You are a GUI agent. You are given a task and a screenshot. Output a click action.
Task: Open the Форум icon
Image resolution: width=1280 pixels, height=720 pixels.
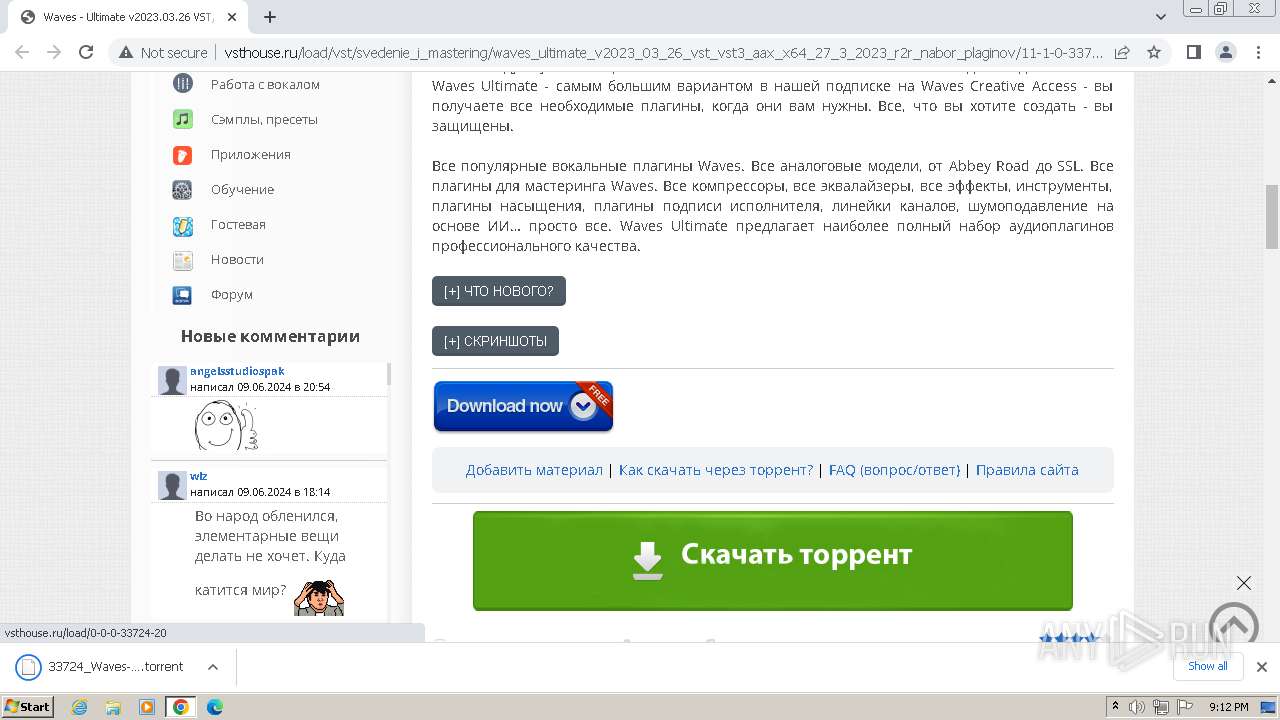pos(182,294)
